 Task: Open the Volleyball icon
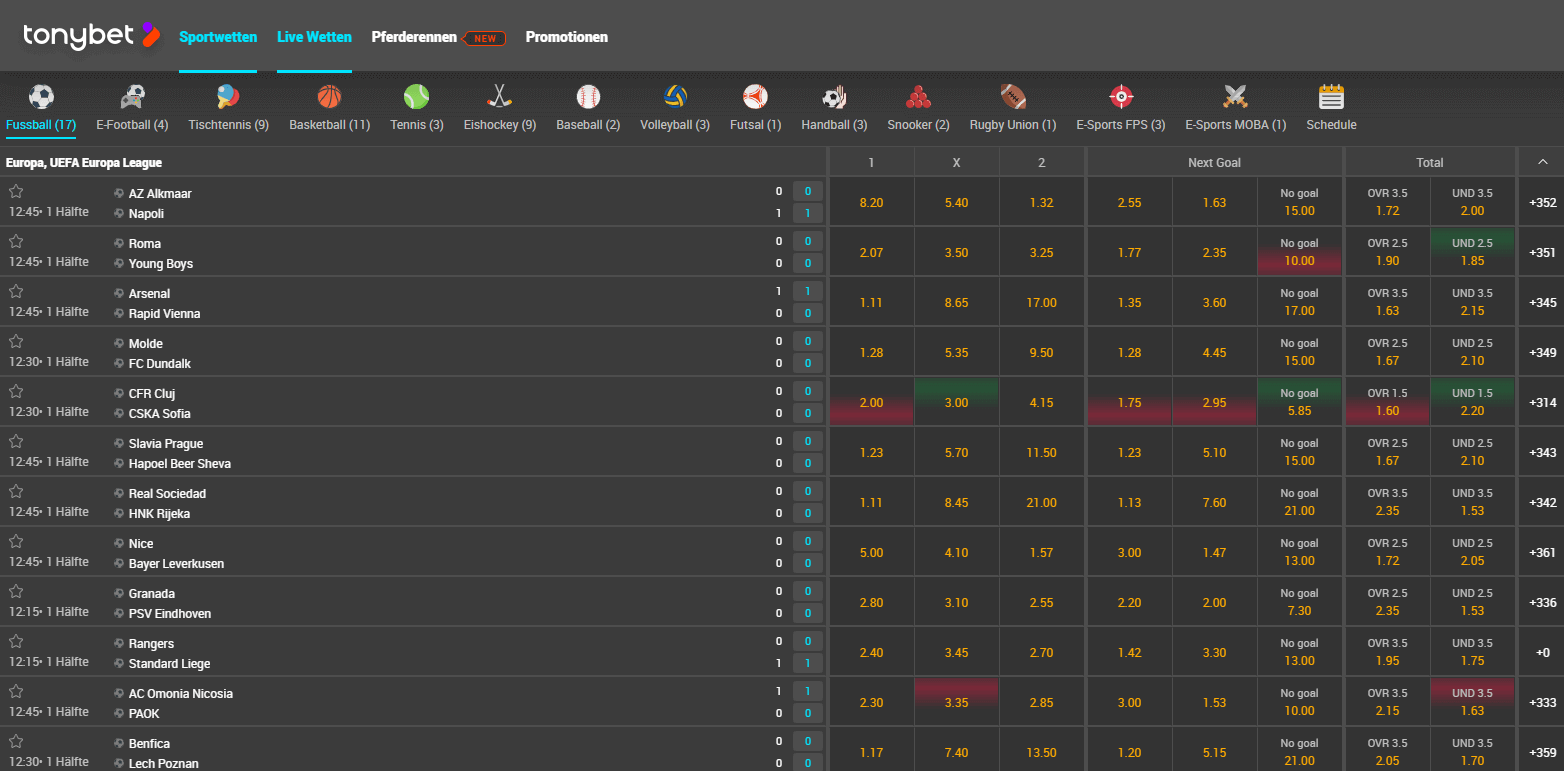click(x=675, y=97)
